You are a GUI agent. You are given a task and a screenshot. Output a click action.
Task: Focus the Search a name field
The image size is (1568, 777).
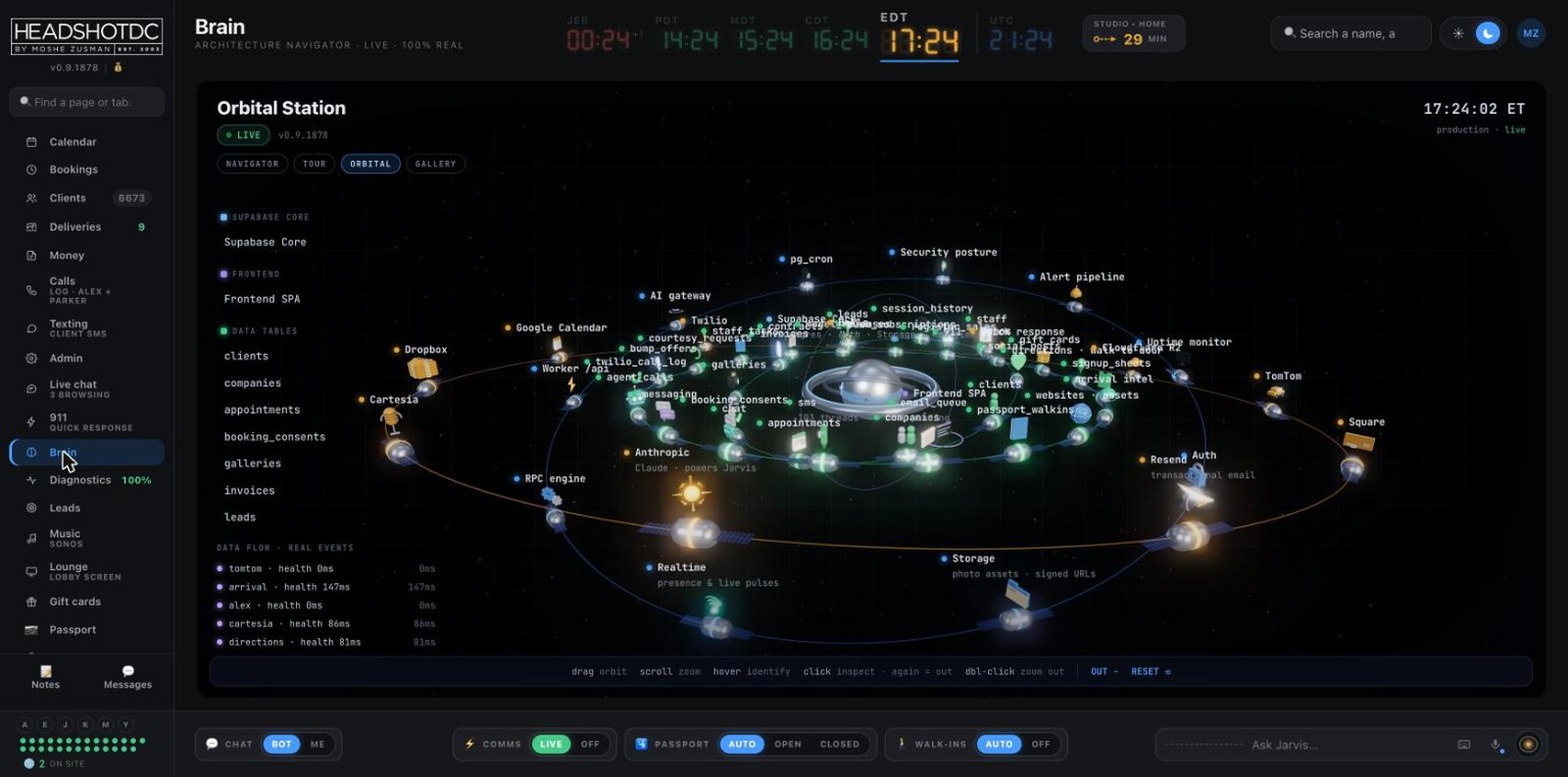click(x=1350, y=33)
